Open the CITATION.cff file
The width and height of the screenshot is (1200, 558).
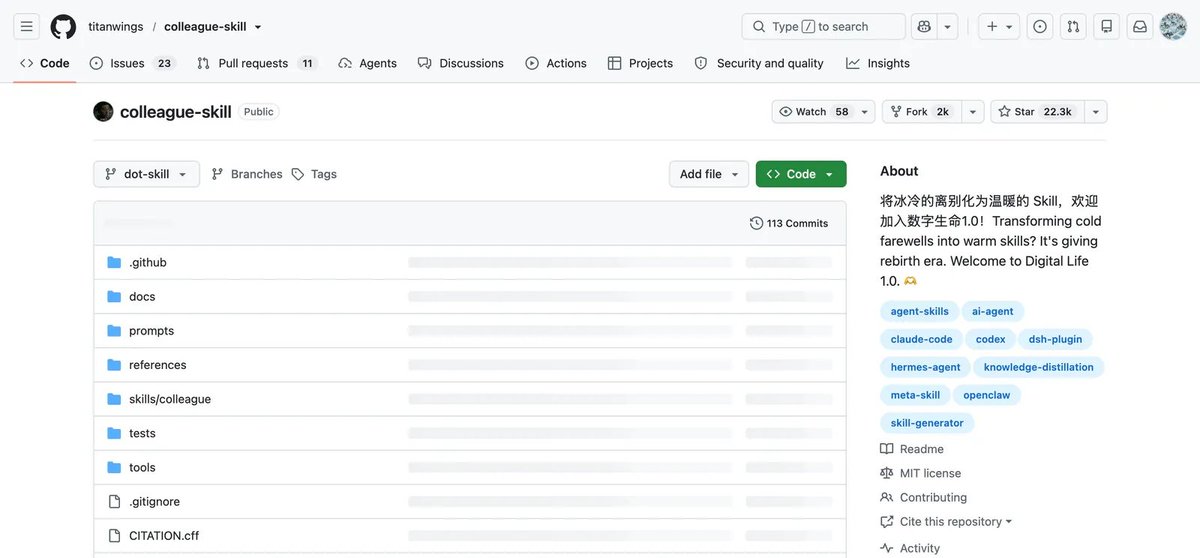coord(164,535)
